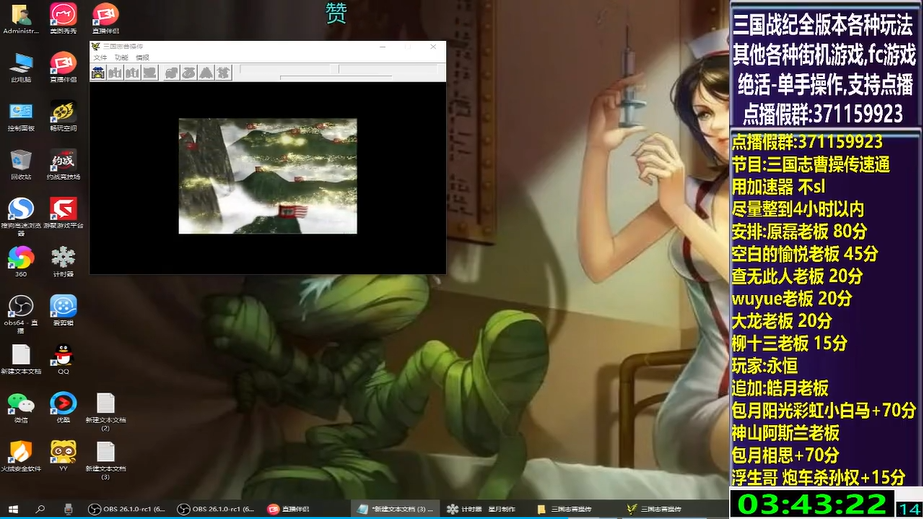Launch 游聚游戏平台 desktop shortcut
The image size is (923, 519).
coord(63,214)
